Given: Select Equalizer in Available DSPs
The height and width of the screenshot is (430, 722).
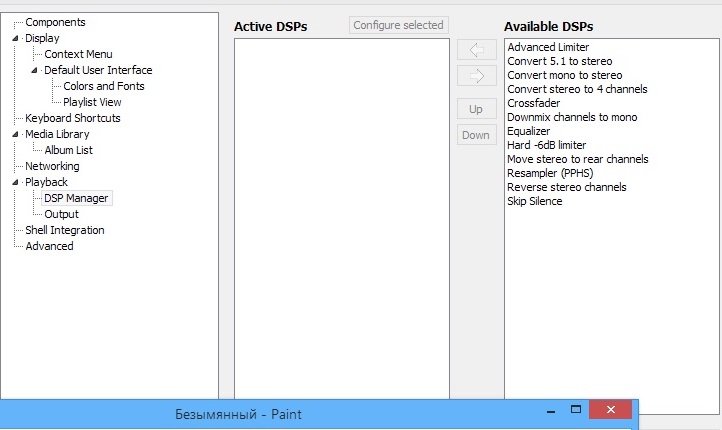Looking at the screenshot, I should coord(528,131).
